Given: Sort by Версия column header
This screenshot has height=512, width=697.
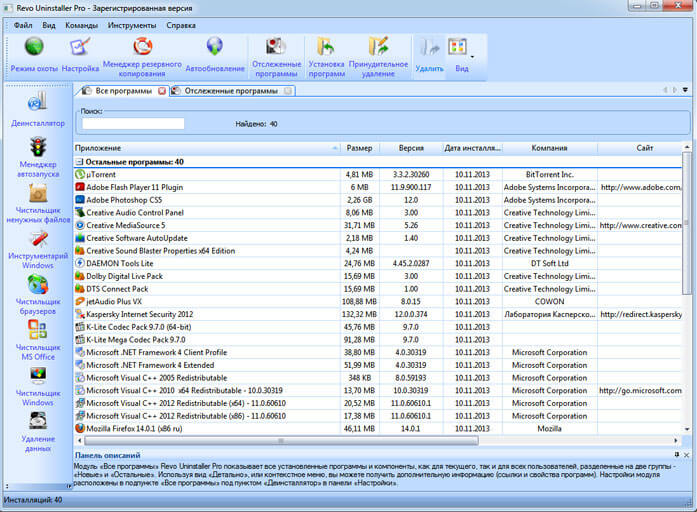Looking at the screenshot, I should tap(411, 148).
